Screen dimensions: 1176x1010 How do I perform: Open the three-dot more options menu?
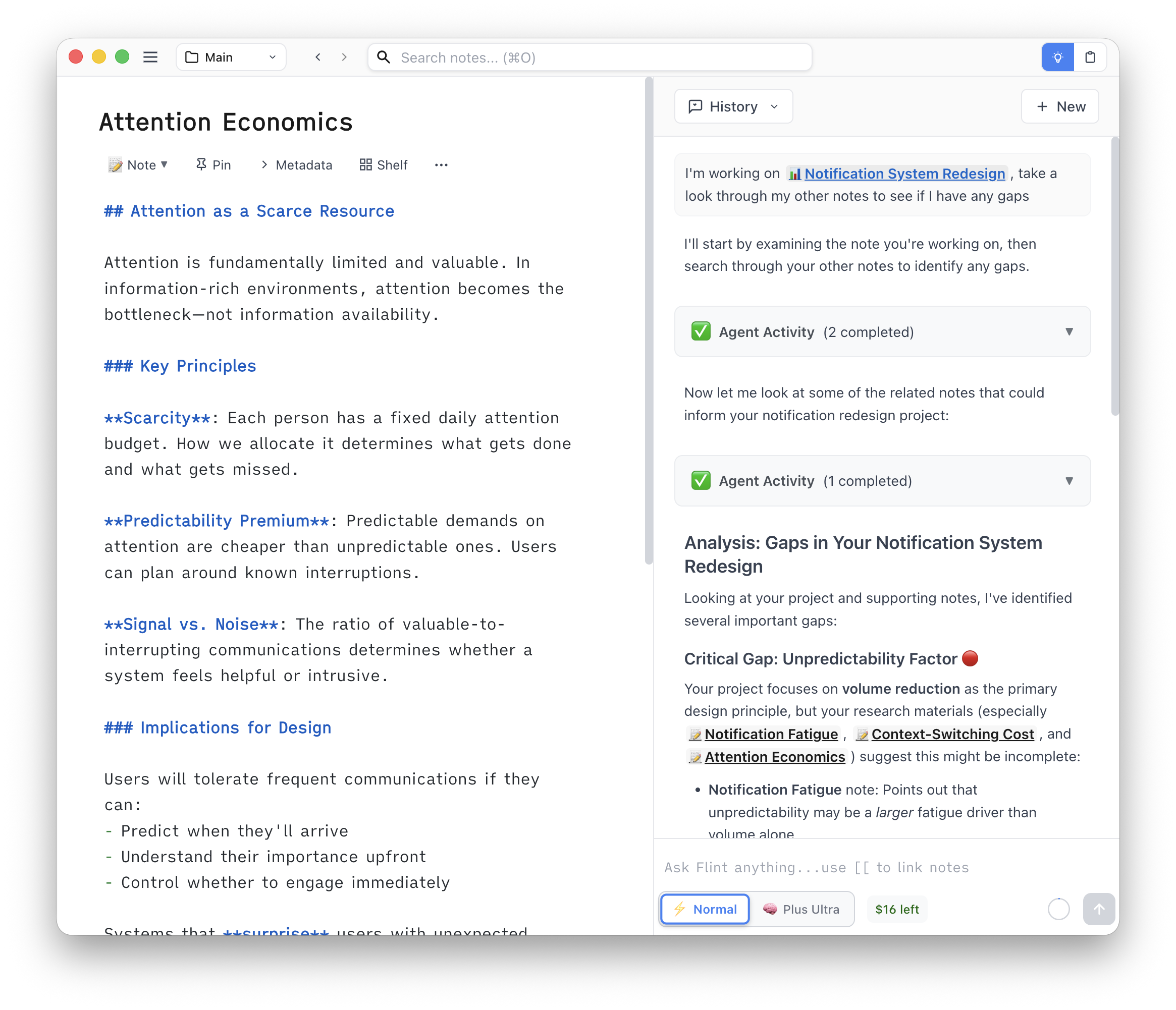point(441,165)
